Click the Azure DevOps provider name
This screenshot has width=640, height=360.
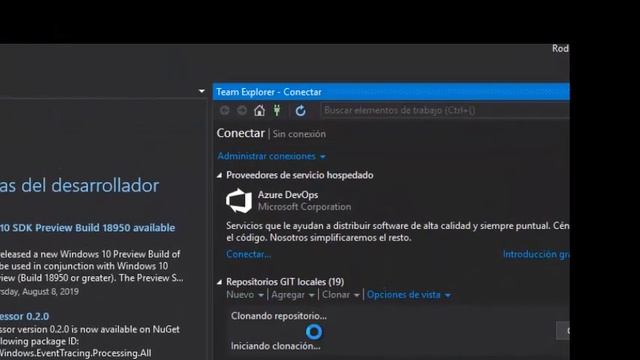(x=288, y=195)
